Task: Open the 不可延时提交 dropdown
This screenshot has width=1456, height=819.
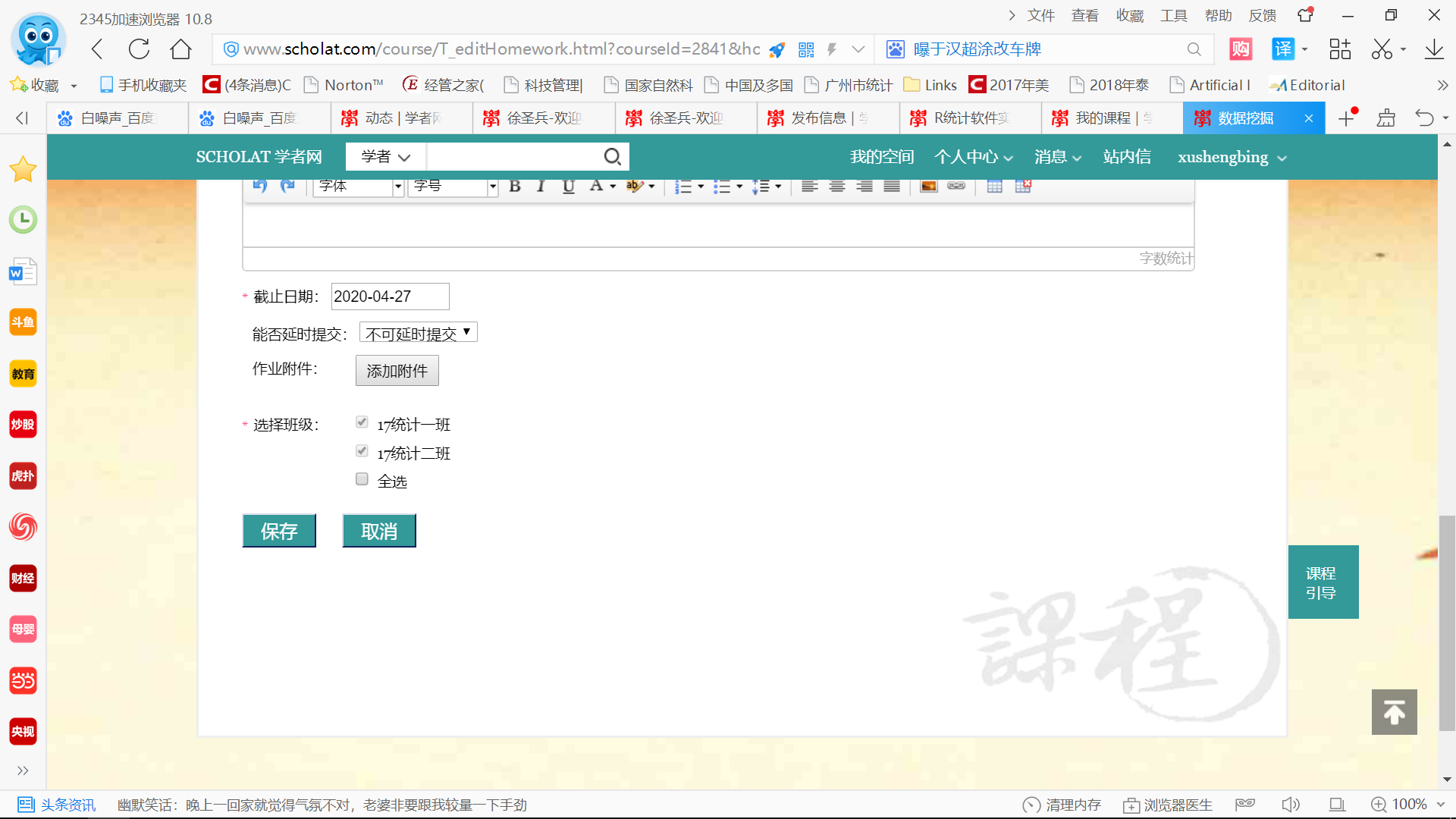Action: [418, 333]
